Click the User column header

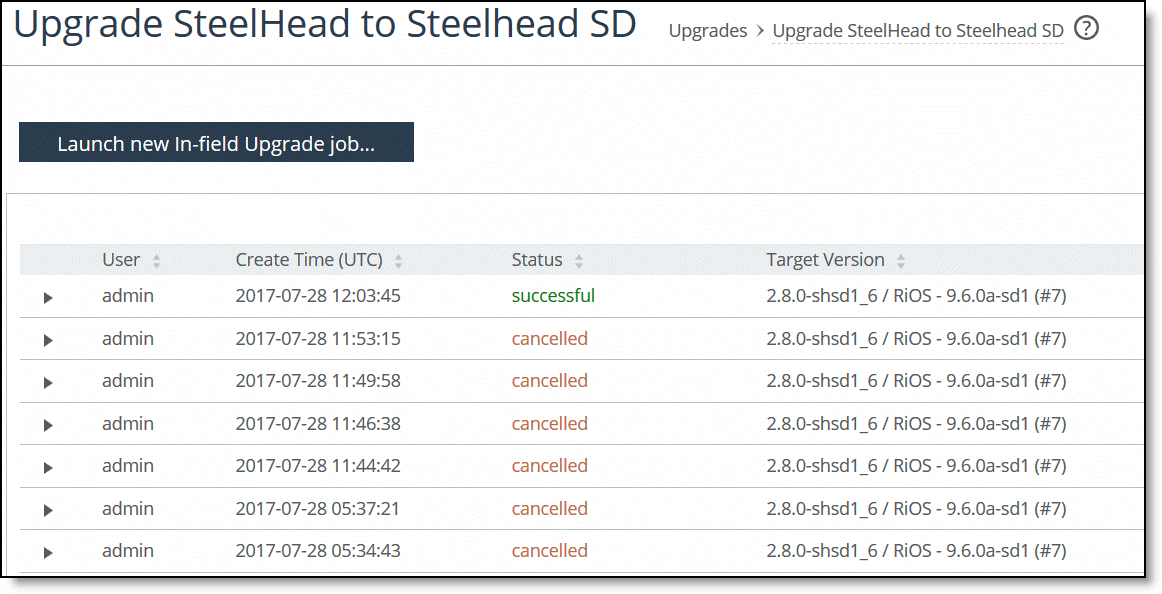pos(121,260)
